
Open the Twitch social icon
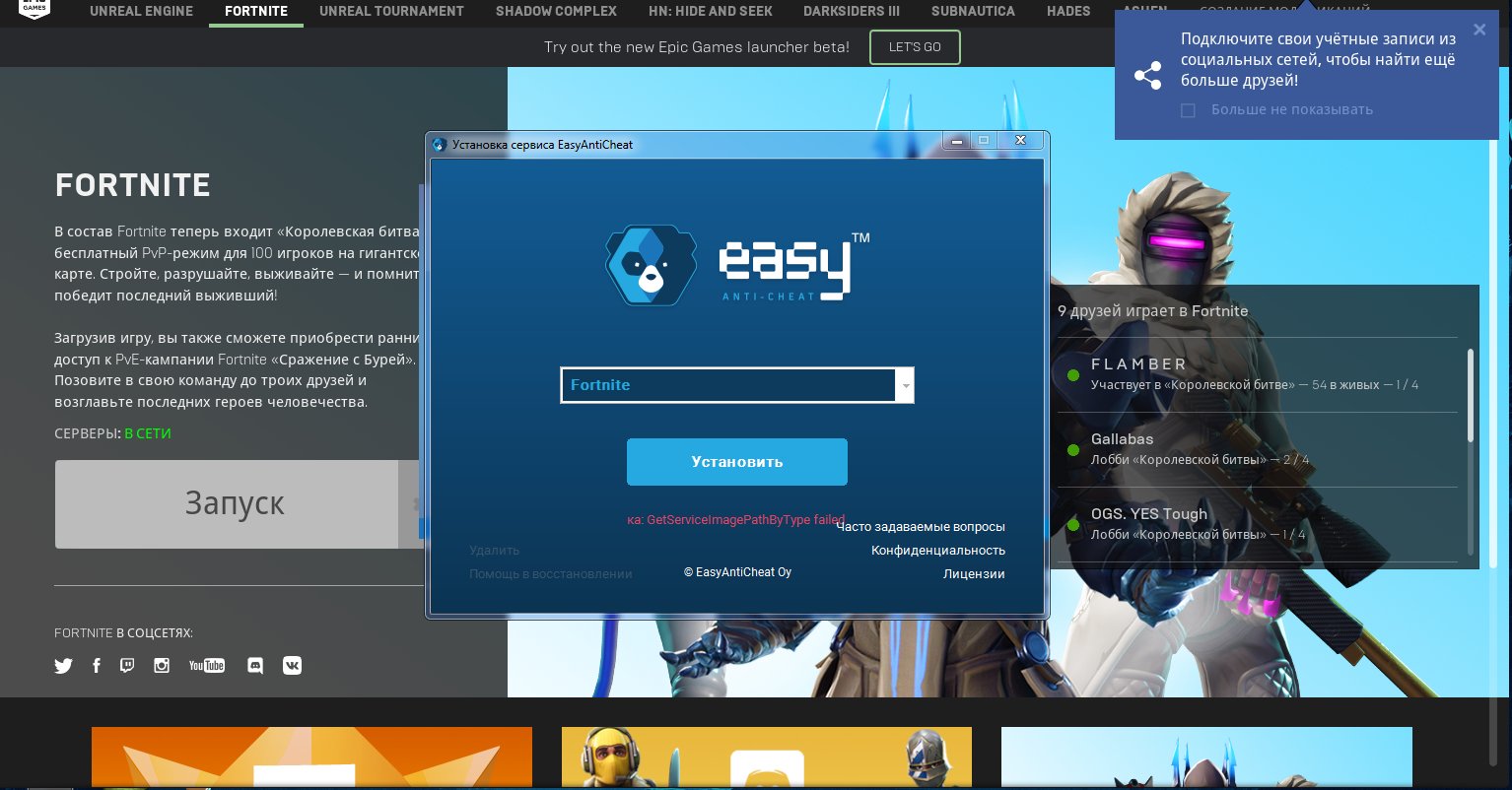[127, 666]
